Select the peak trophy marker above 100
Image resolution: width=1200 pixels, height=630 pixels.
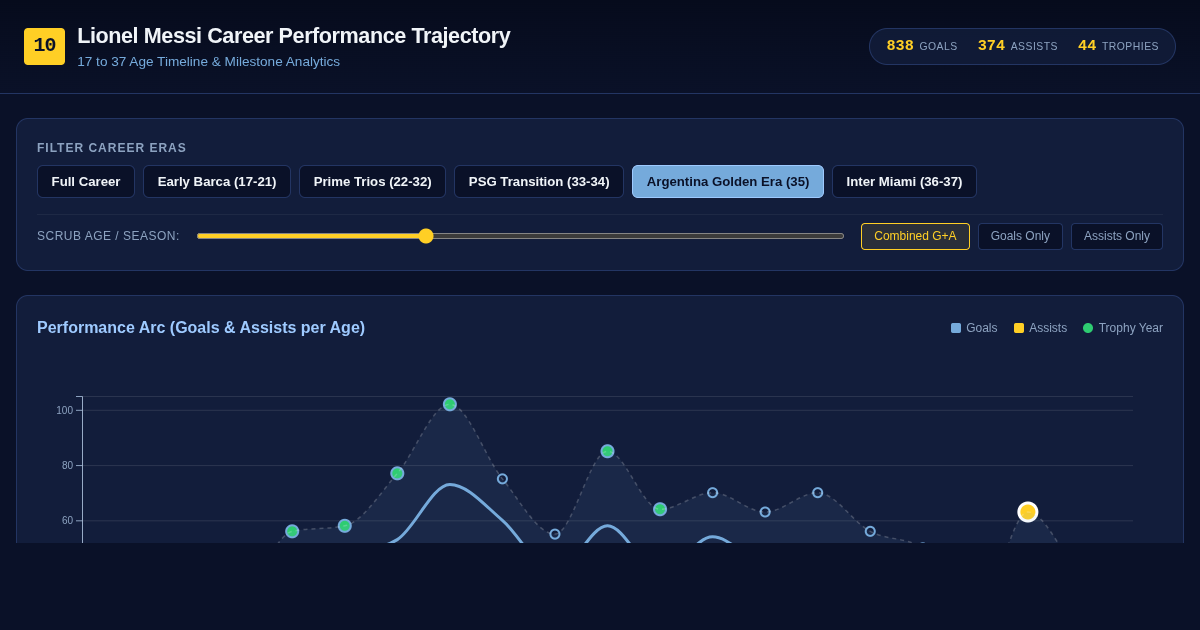450,404
